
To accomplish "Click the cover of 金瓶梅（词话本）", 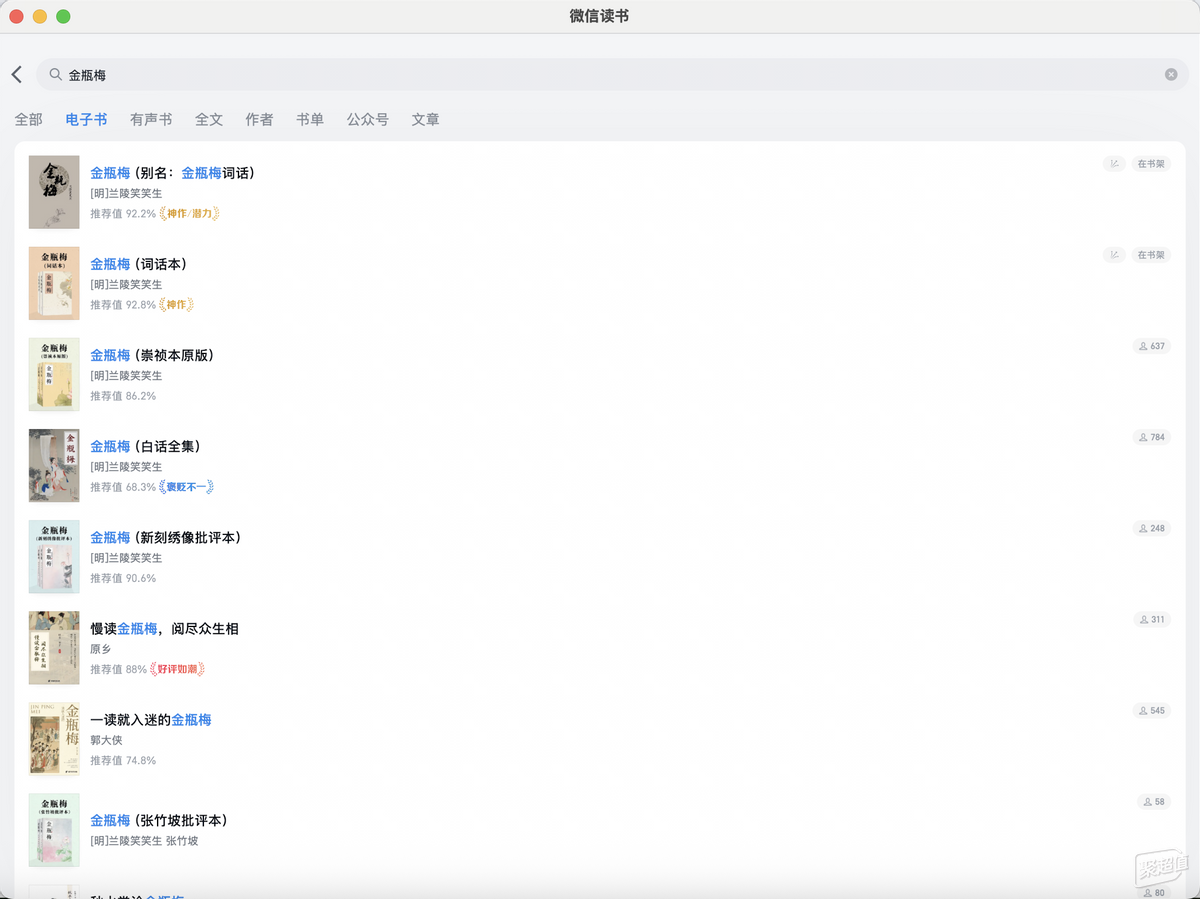I will pyautogui.click(x=54, y=283).
